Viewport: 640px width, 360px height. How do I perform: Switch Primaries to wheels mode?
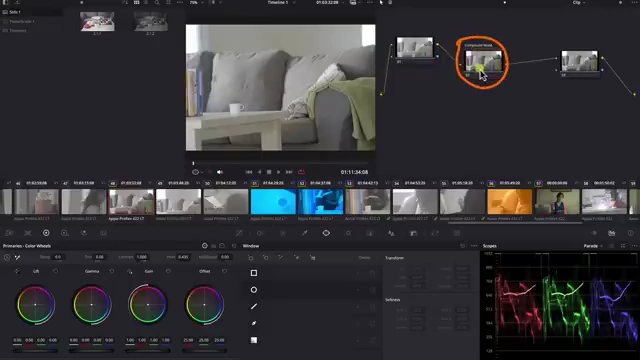coord(205,246)
